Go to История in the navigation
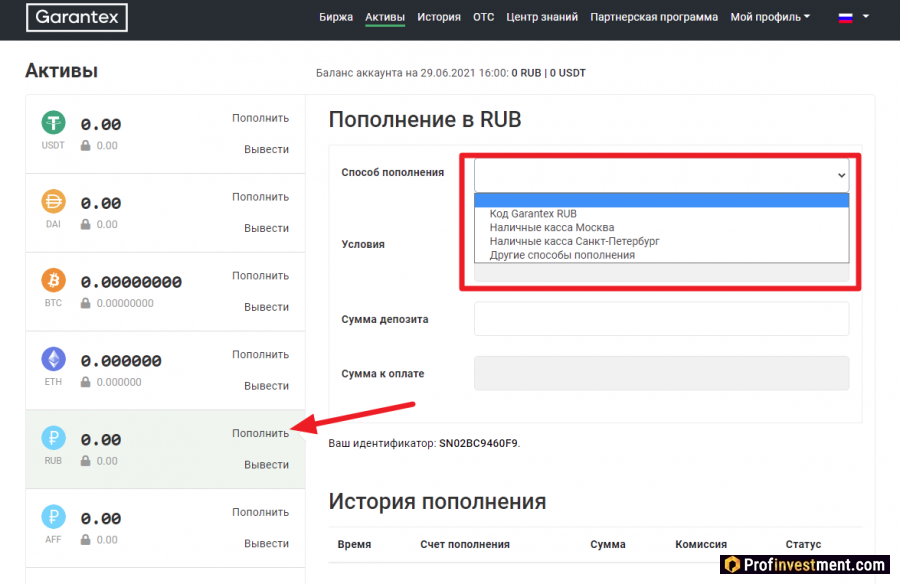The height and width of the screenshot is (584, 900). tap(439, 17)
